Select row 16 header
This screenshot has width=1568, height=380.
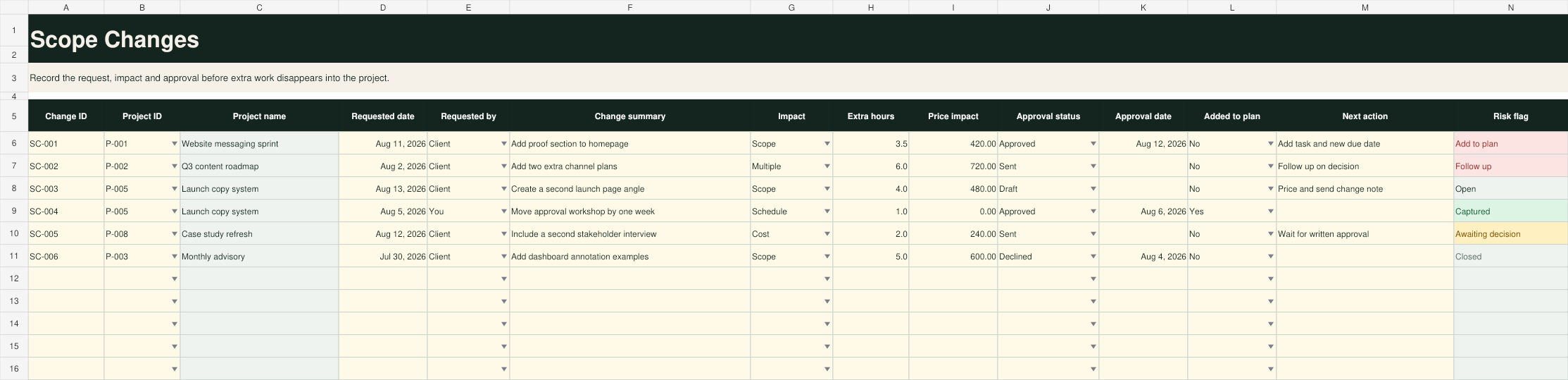click(14, 369)
